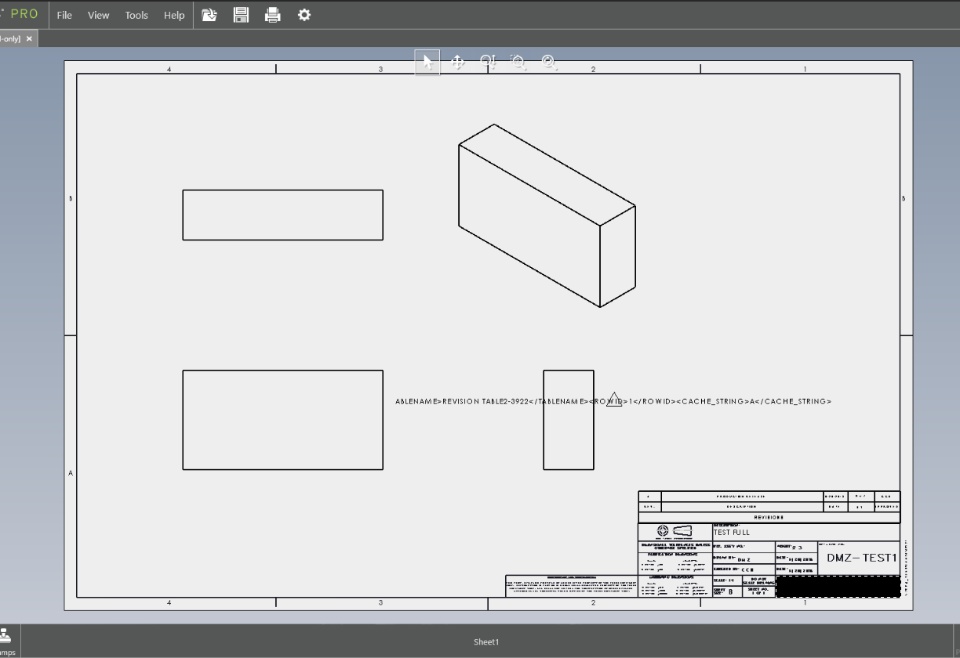Close the read-only document tab

[29, 39]
